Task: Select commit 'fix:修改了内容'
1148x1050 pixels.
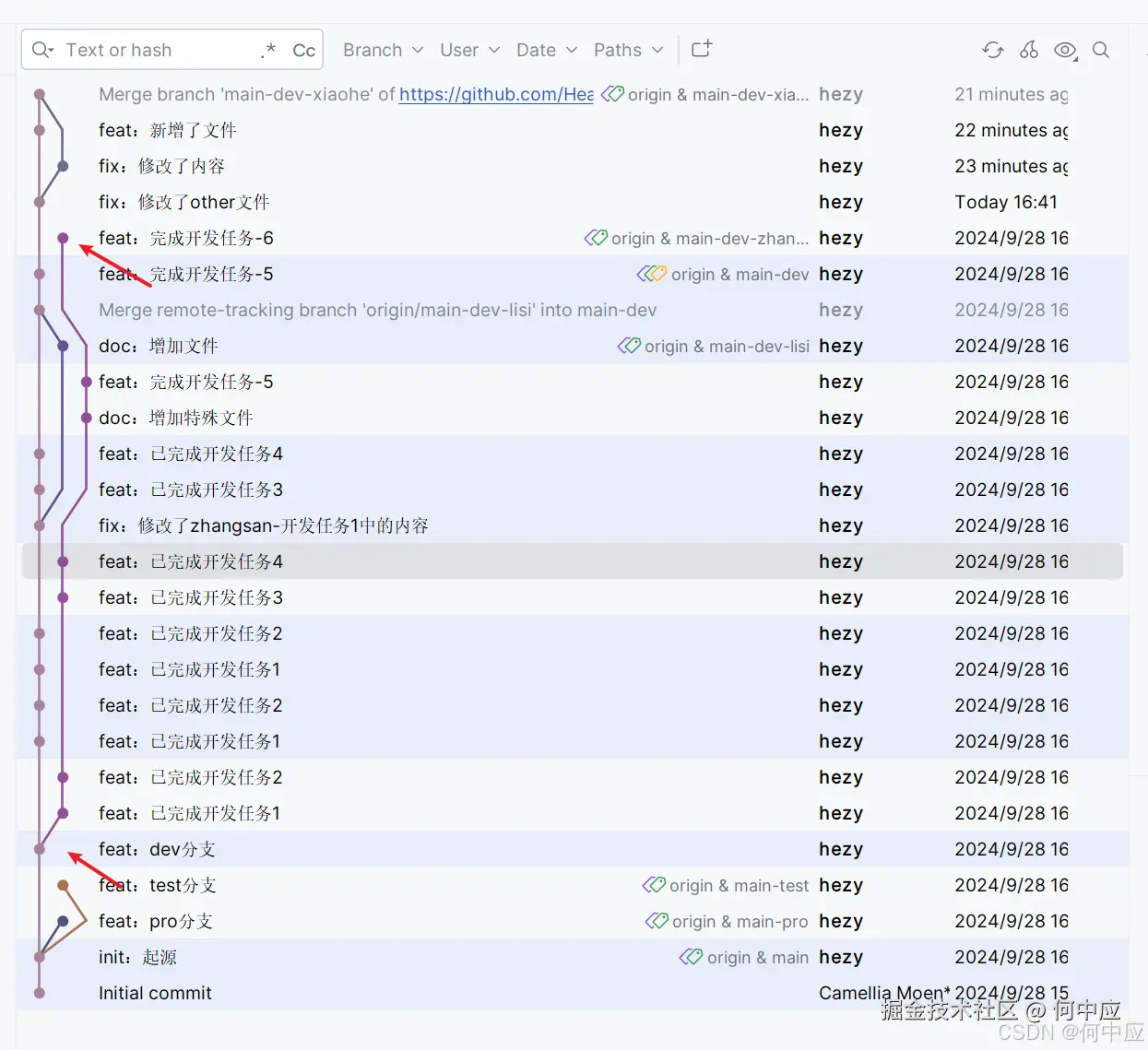Action: coord(572,166)
